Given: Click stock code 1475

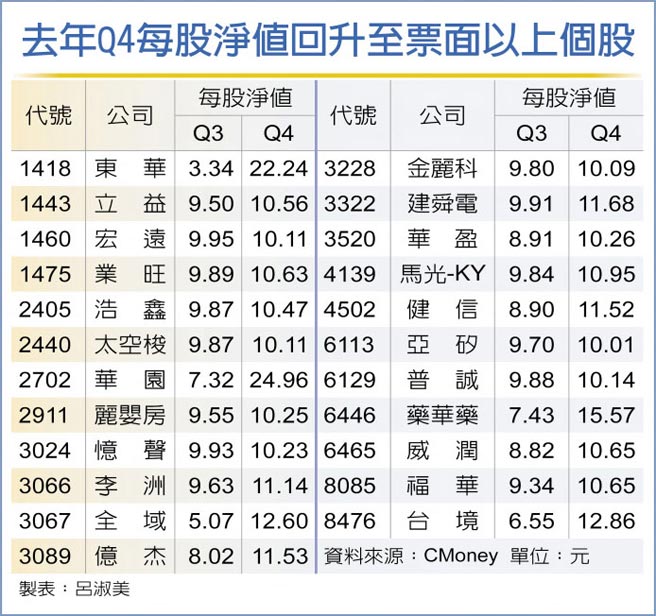Looking at the screenshot, I should [45, 274].
